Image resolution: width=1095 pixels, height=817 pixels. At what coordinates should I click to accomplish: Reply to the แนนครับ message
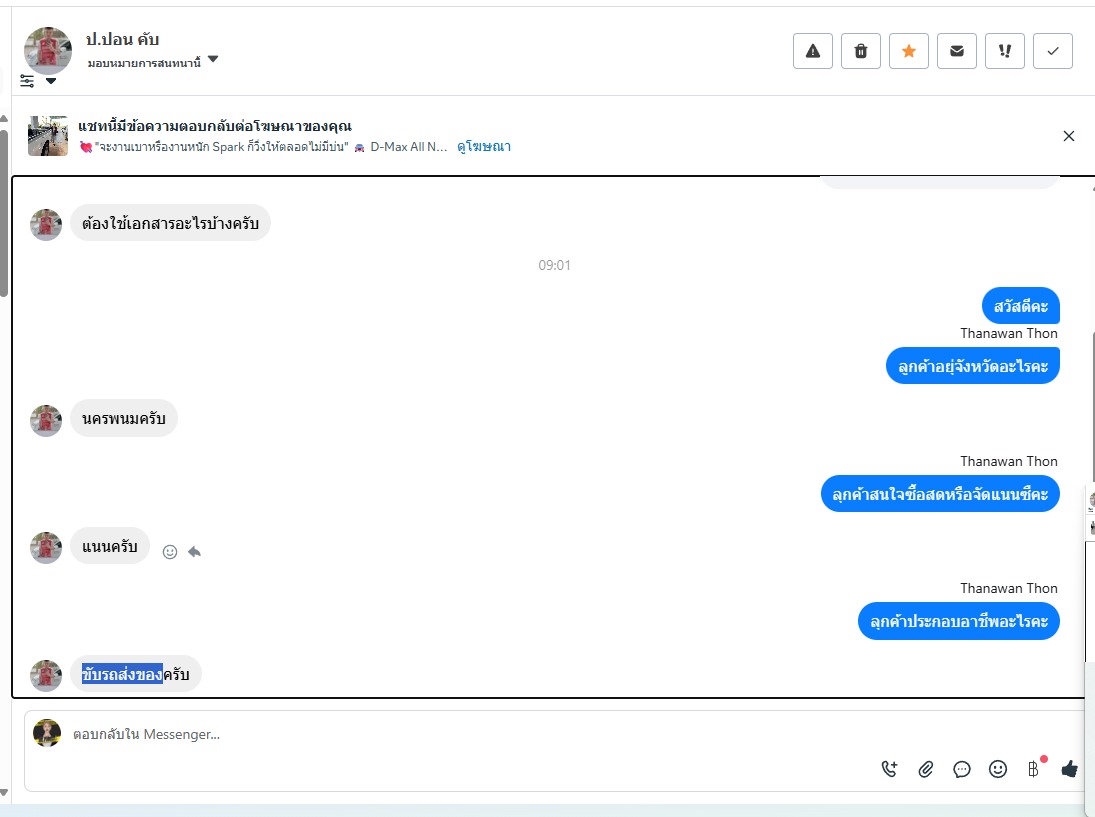[x=195, y=552]
